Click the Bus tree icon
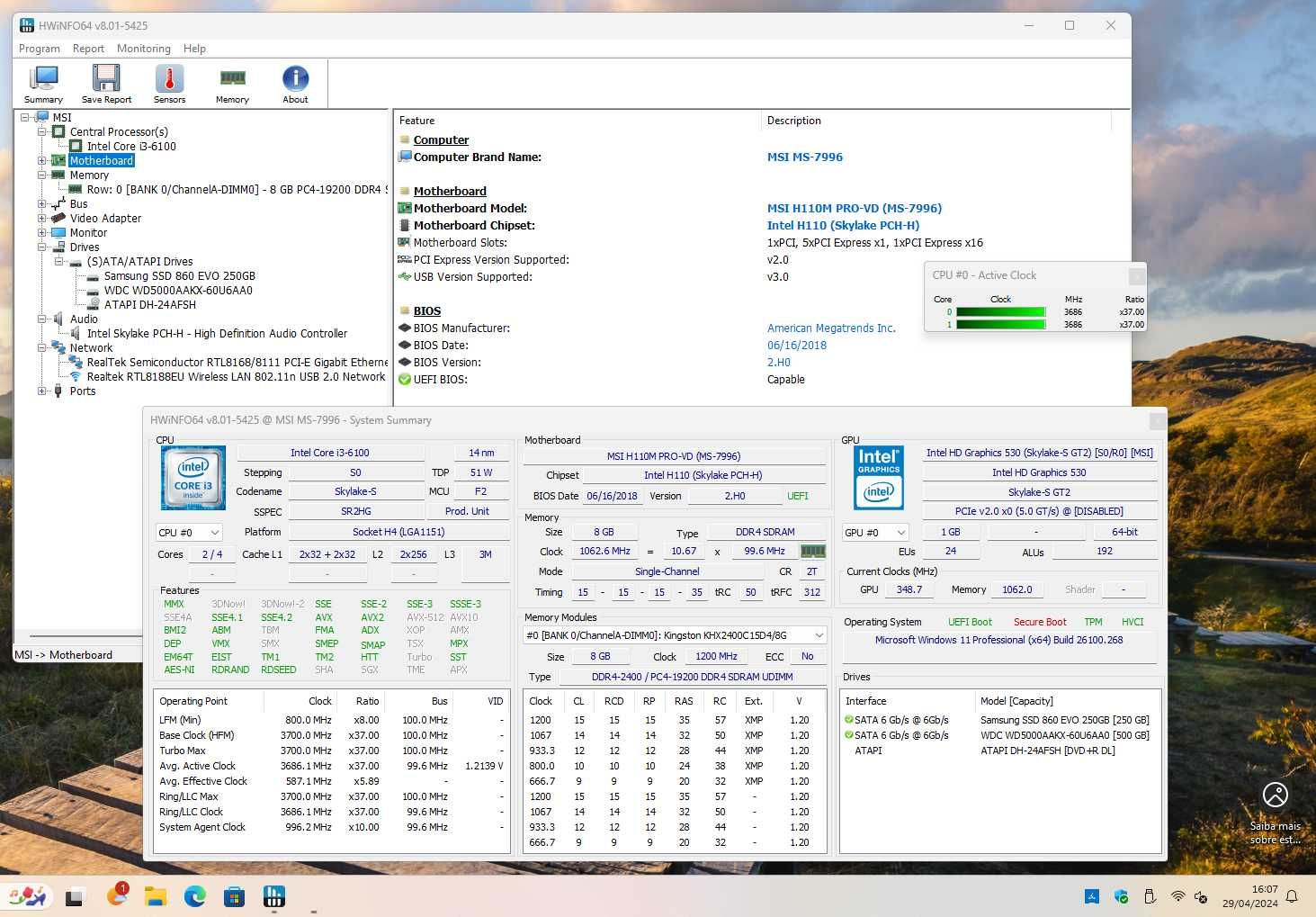Image resolution: width=1316 pixels, height=917 pixels. tap(58, 203)
